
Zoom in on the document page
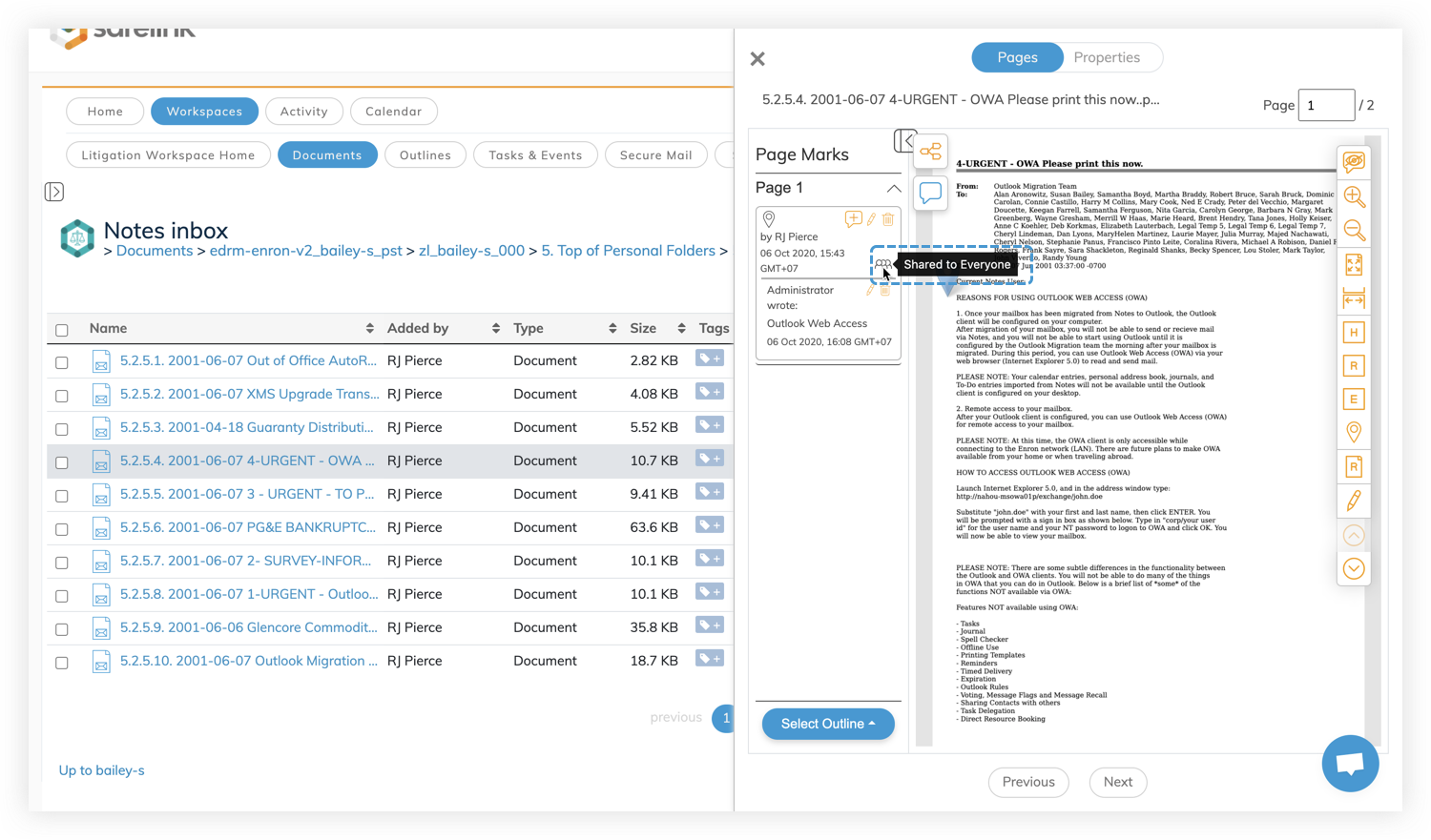(1354, 196)
